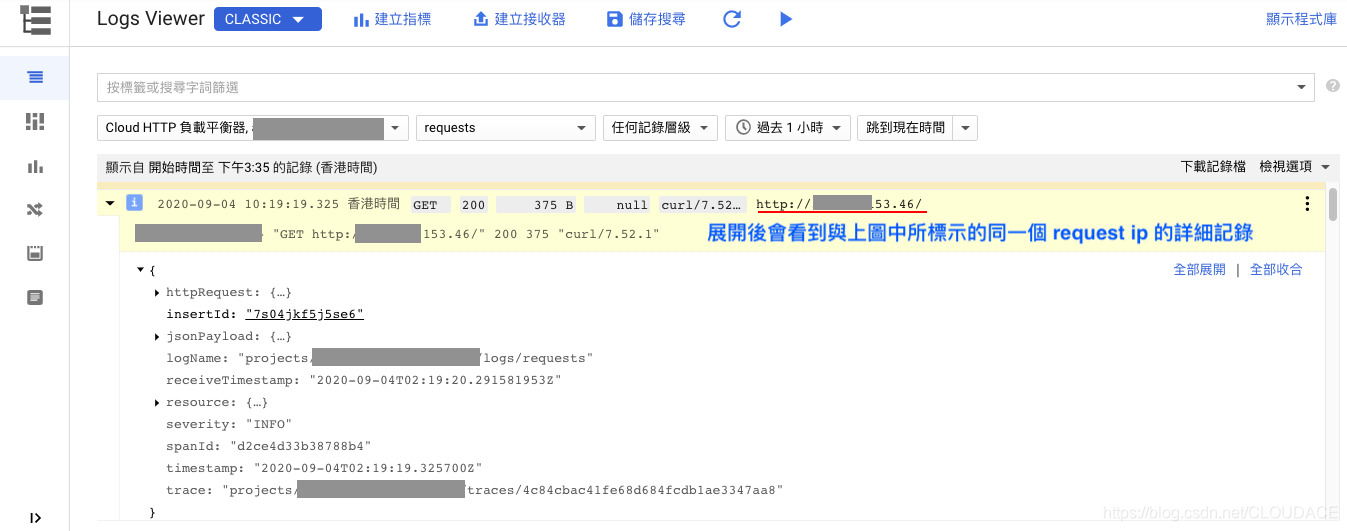Click 顯示程式庫 show library link
Screen dimensions: 1347x531
pyautogui.click(x=1301, y=19)
